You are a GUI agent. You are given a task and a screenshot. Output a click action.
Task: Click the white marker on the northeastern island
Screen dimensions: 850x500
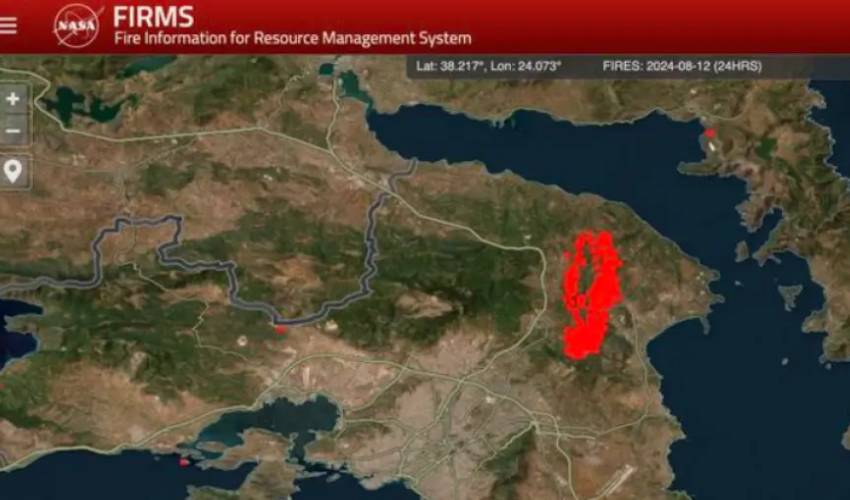point(712,145)
